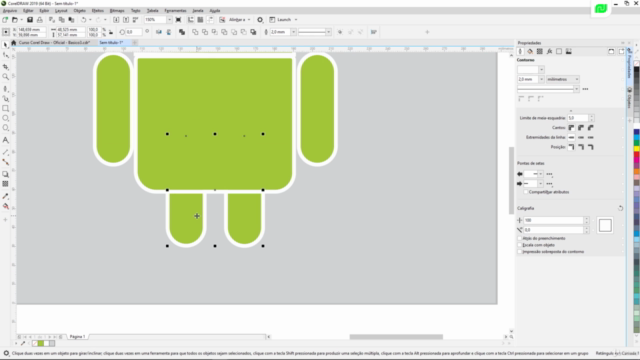Open the Arquivo menu

pos(10,11)
